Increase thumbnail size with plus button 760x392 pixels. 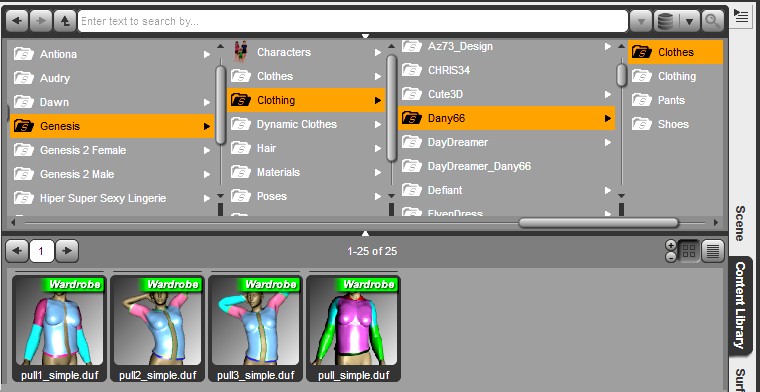(671, 245)
